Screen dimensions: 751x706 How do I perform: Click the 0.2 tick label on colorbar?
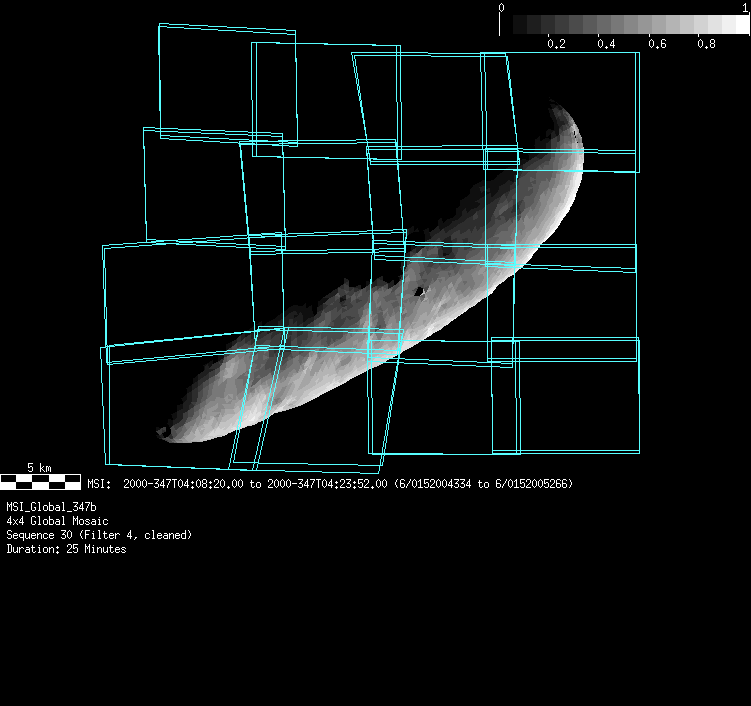point(556,45)
